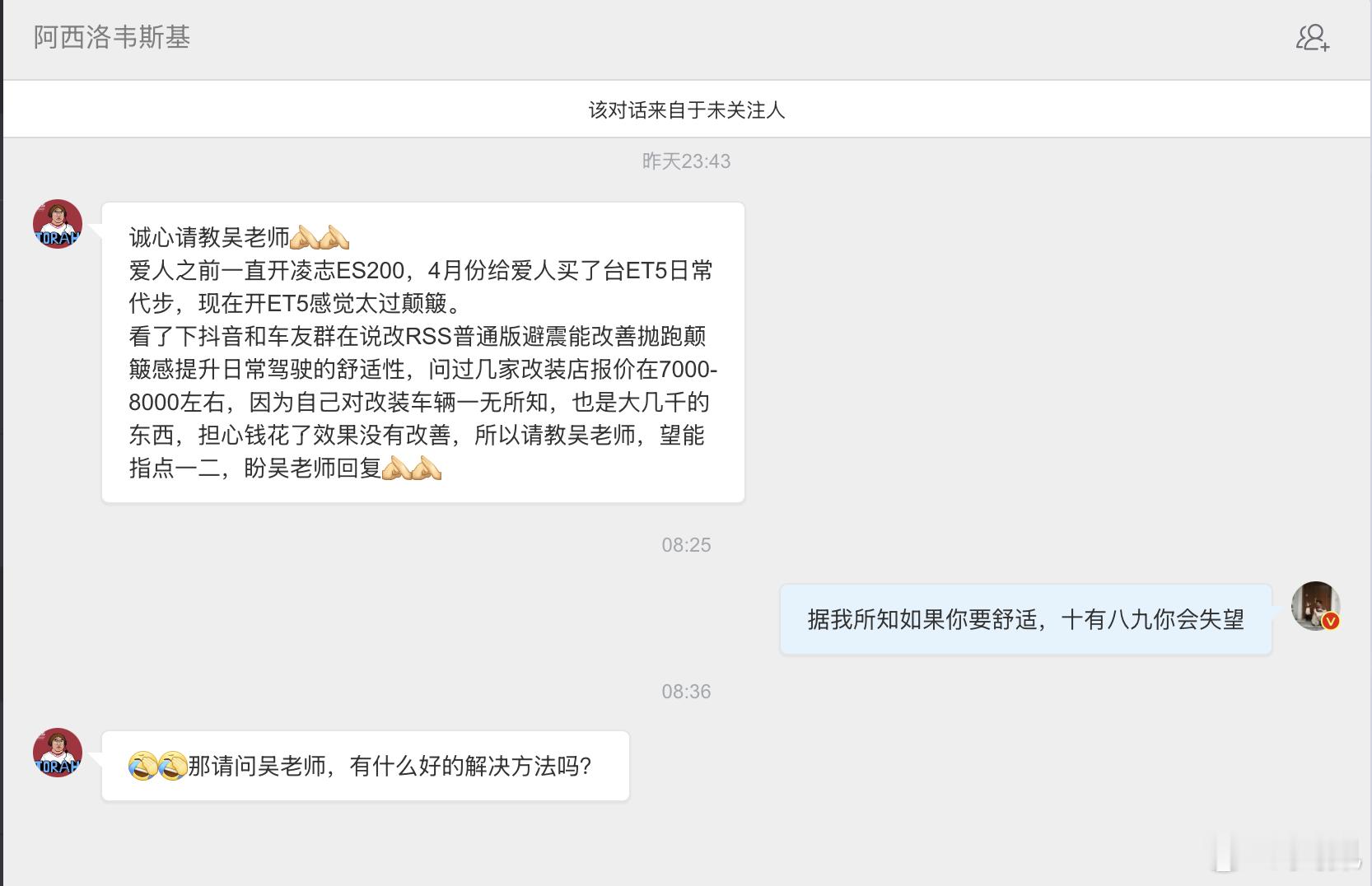Open sender avatar beside the 那请问吴老师 message

tap(58, 753)
